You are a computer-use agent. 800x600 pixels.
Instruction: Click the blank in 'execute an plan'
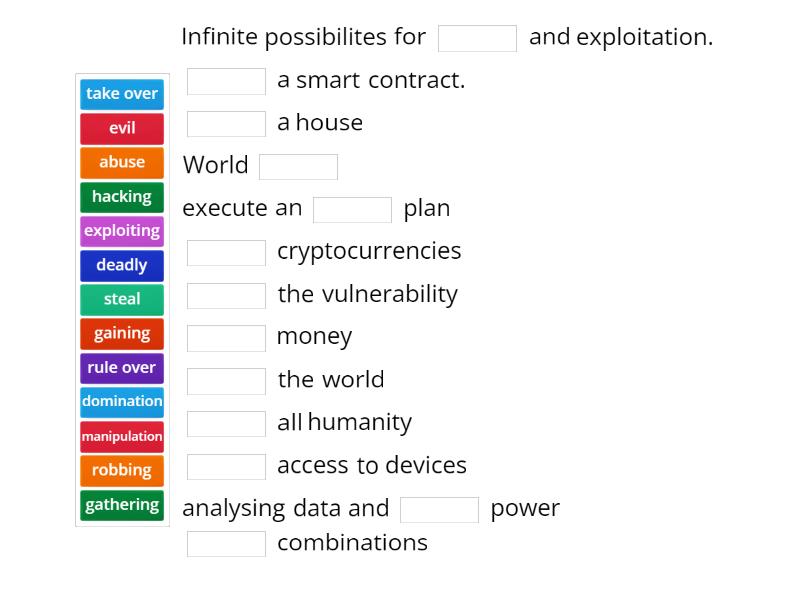tap(351, 209)
